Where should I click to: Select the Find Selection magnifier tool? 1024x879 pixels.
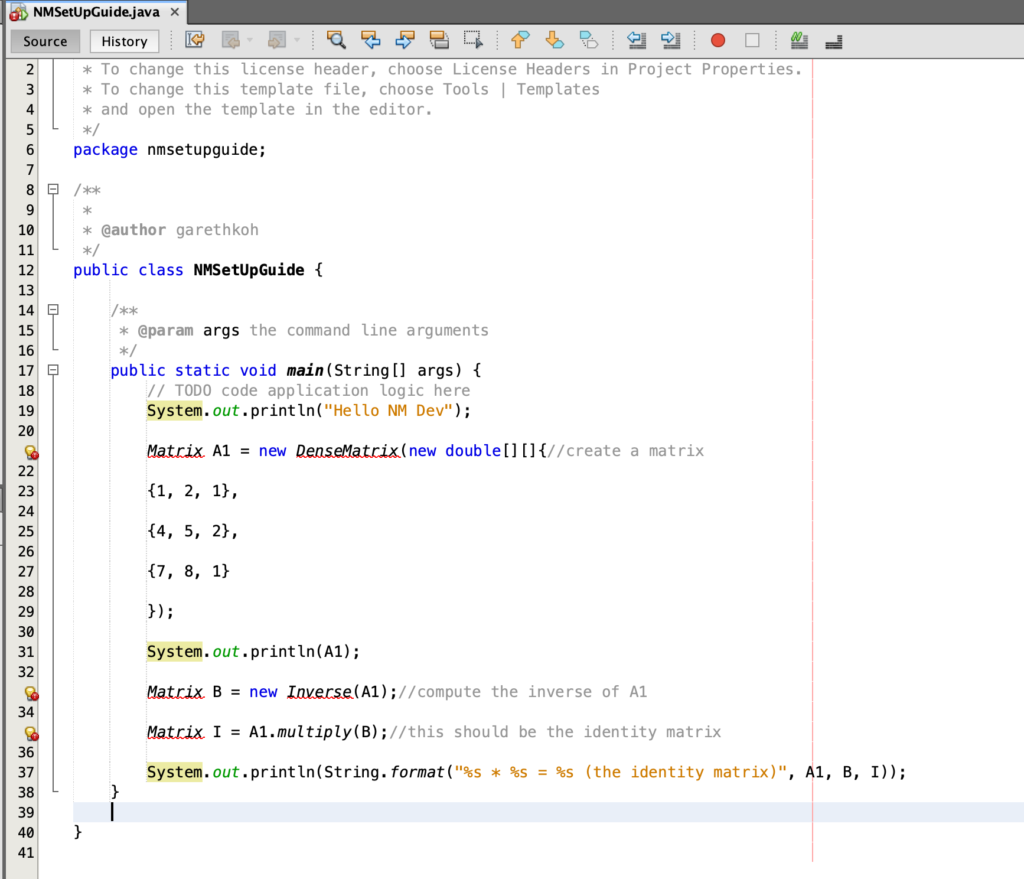click(335, 40)
